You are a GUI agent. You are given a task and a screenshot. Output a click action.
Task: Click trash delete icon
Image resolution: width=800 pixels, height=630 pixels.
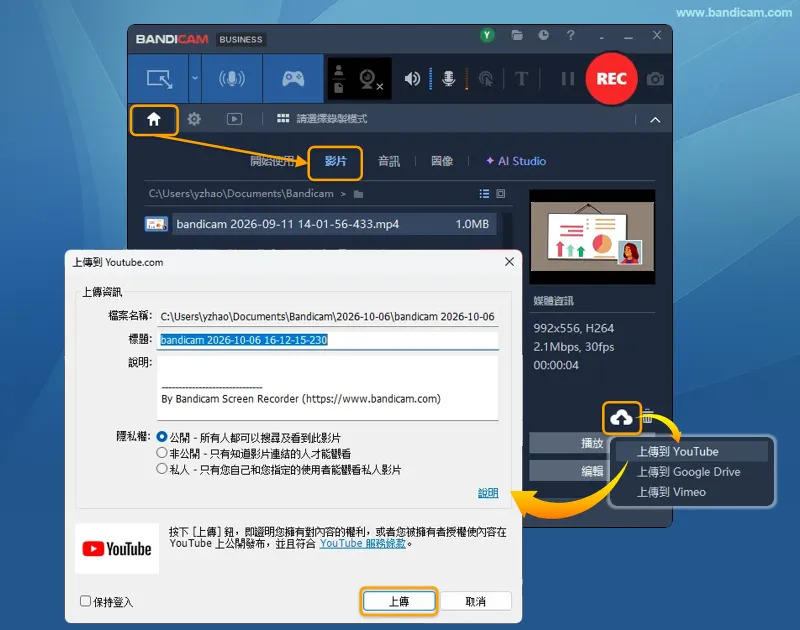tap(647, 416)
